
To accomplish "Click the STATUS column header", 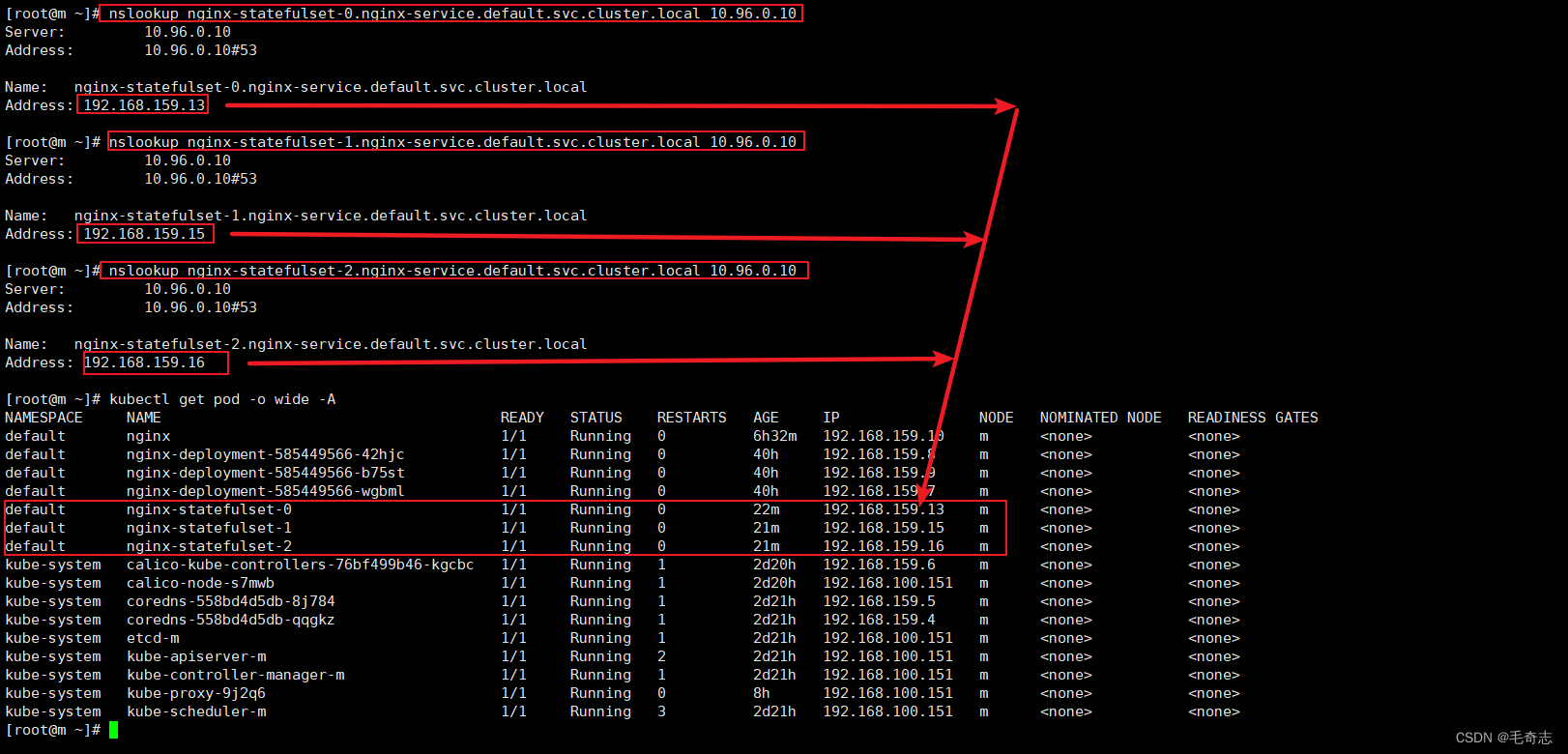I will tap(595, 418).
